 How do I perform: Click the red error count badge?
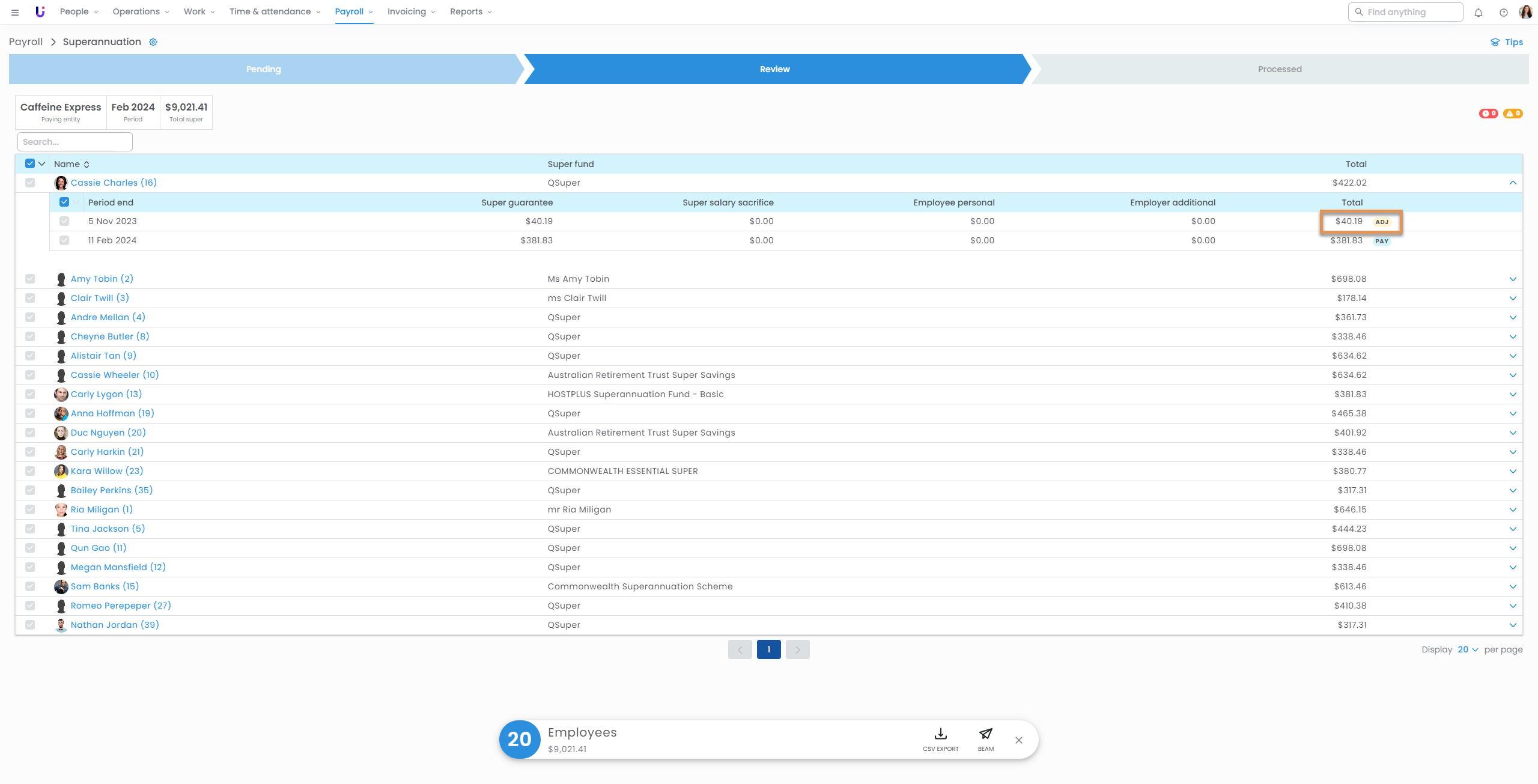point(1488,114)
